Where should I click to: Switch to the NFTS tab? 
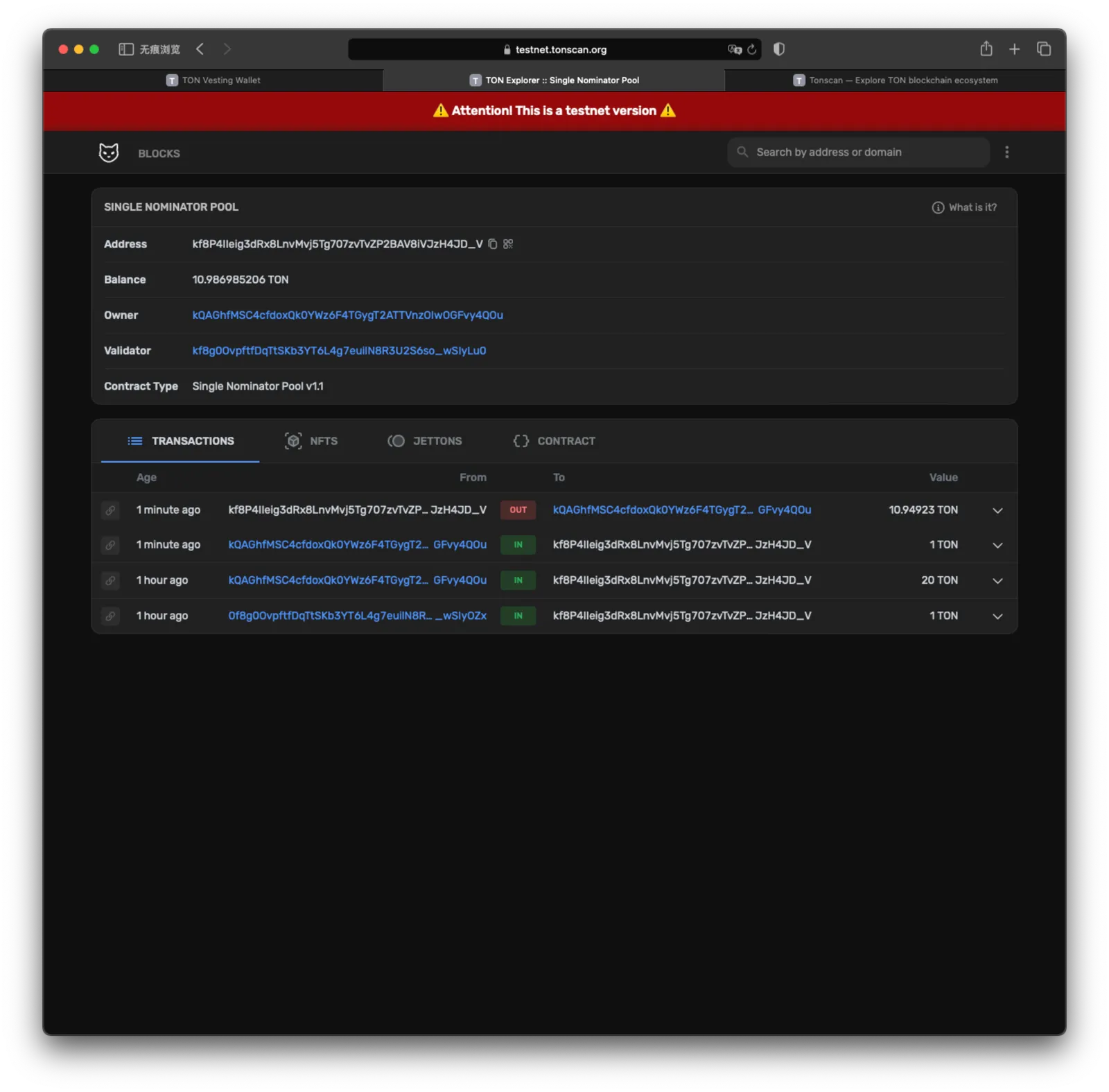coord(311,441)
